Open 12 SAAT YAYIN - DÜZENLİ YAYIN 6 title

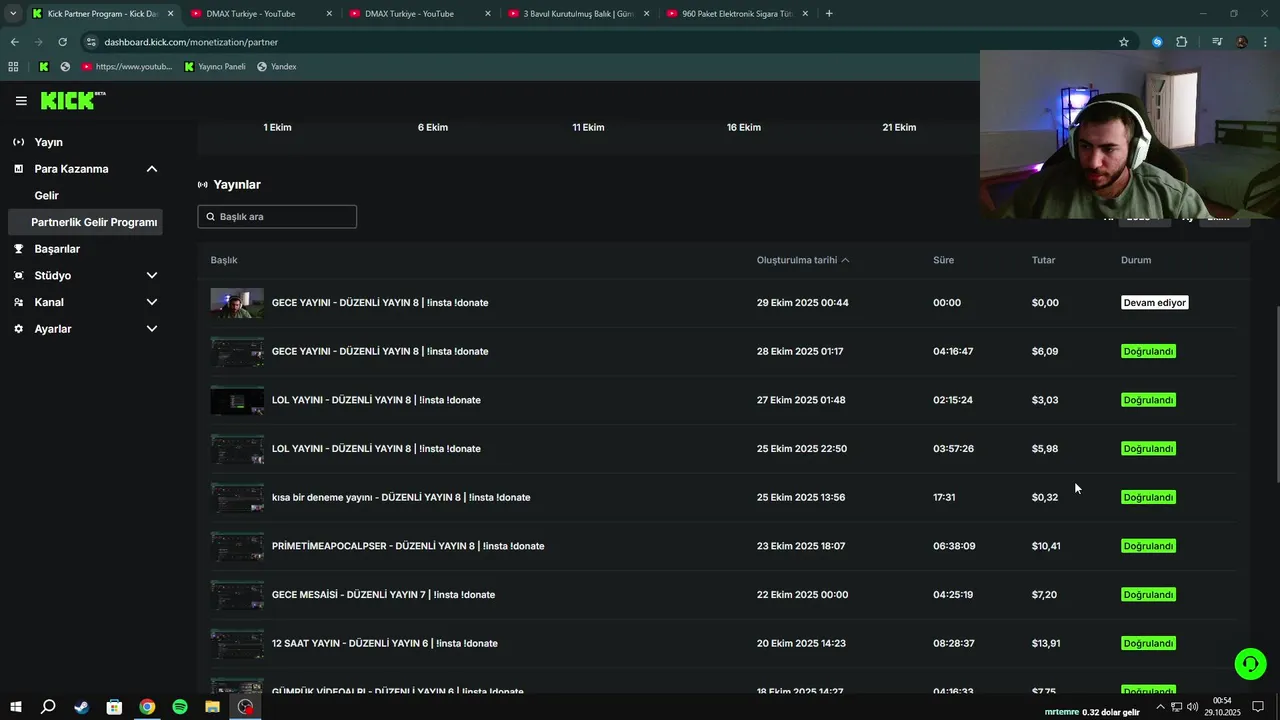[385, 643]
